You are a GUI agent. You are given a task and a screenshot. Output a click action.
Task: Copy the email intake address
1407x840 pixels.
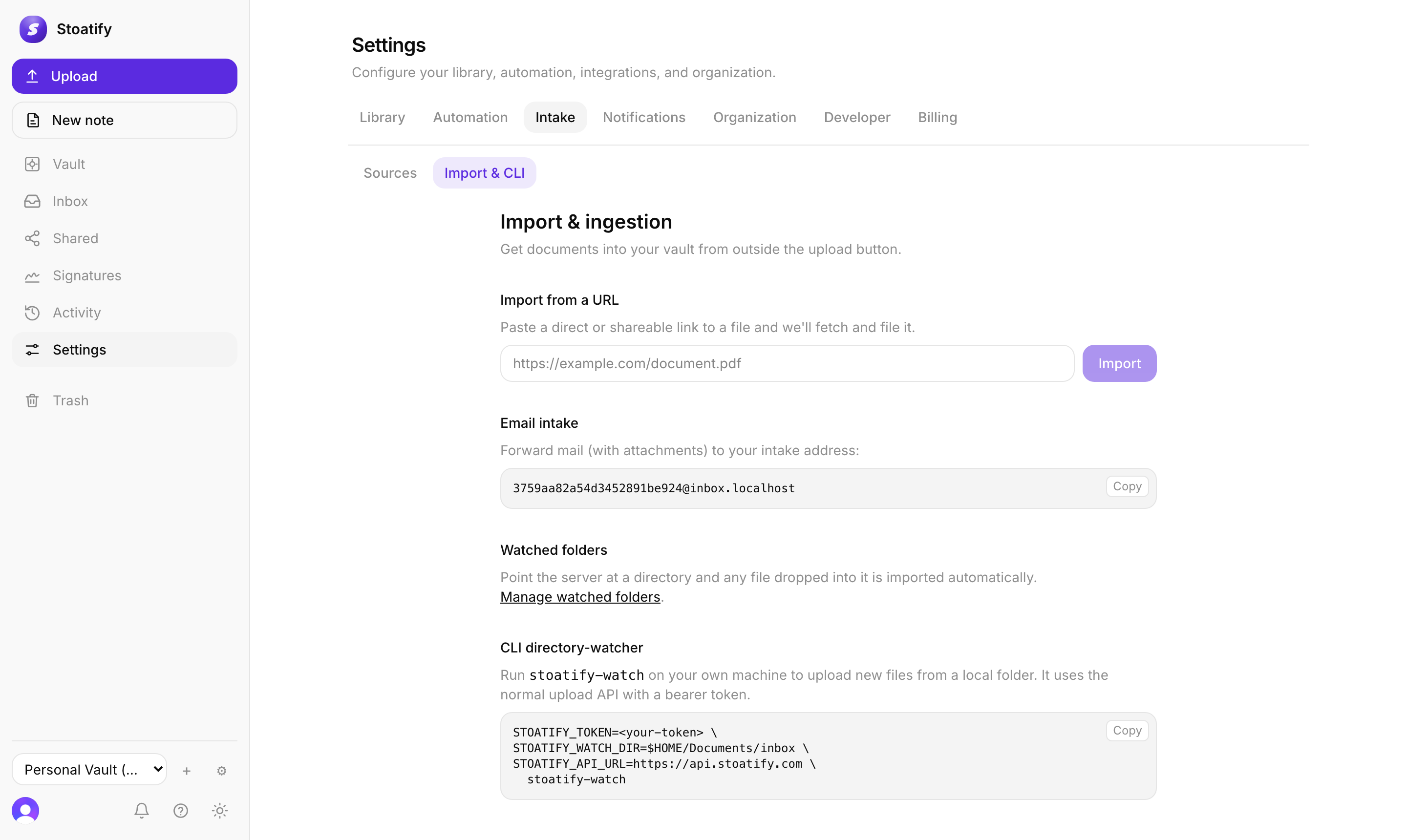tap(1127, 486)
